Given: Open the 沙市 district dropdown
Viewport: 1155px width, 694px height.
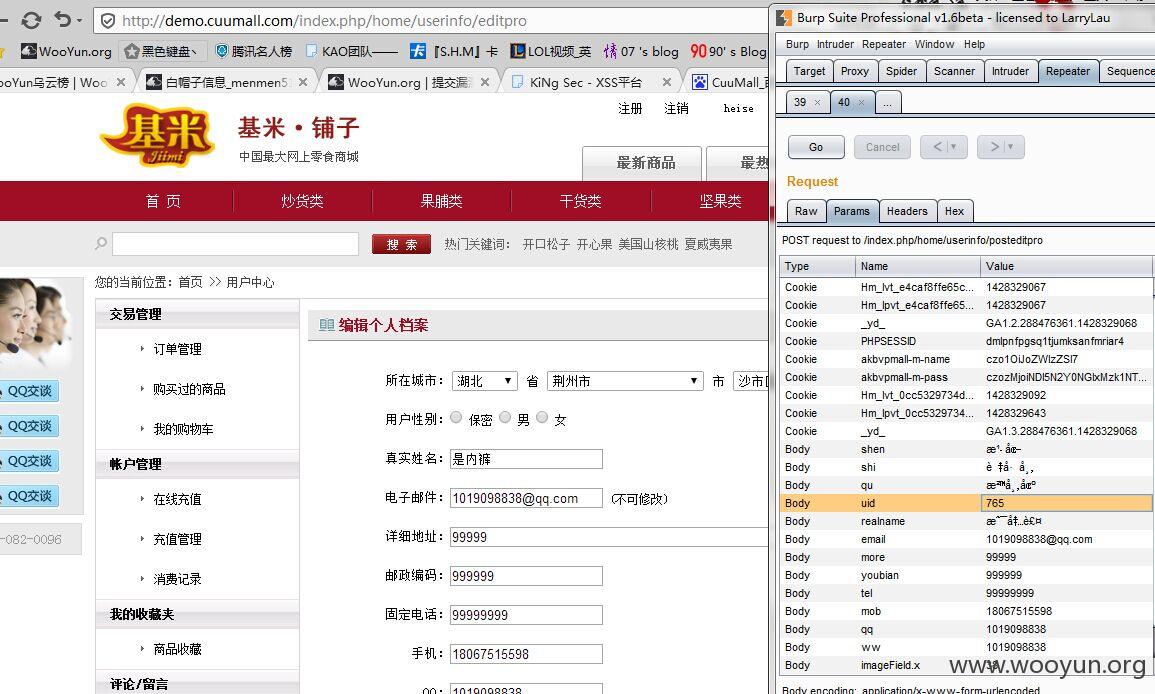Looking at the screenshot, I should (751, 381).
